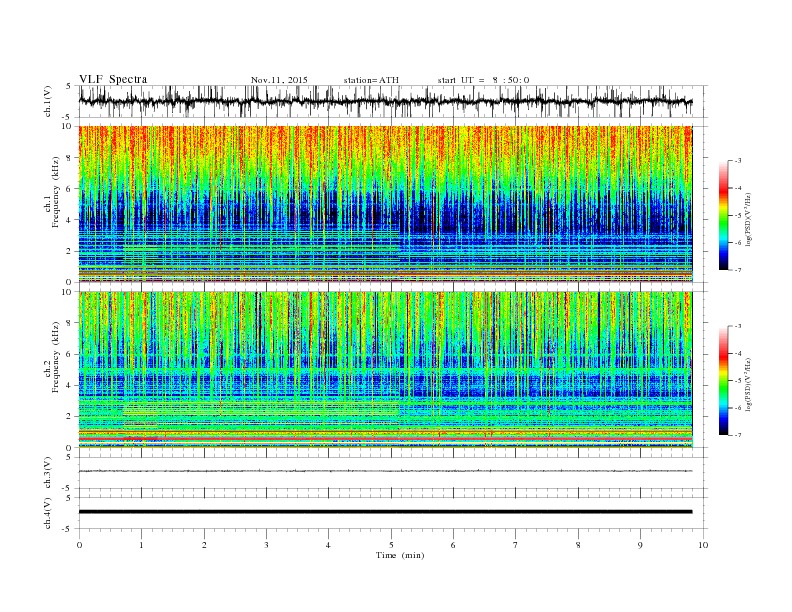Select the "start UT = 8 :50: 0" text
The height and width of the screenshot is (612, 792).
tap(483, 80)
